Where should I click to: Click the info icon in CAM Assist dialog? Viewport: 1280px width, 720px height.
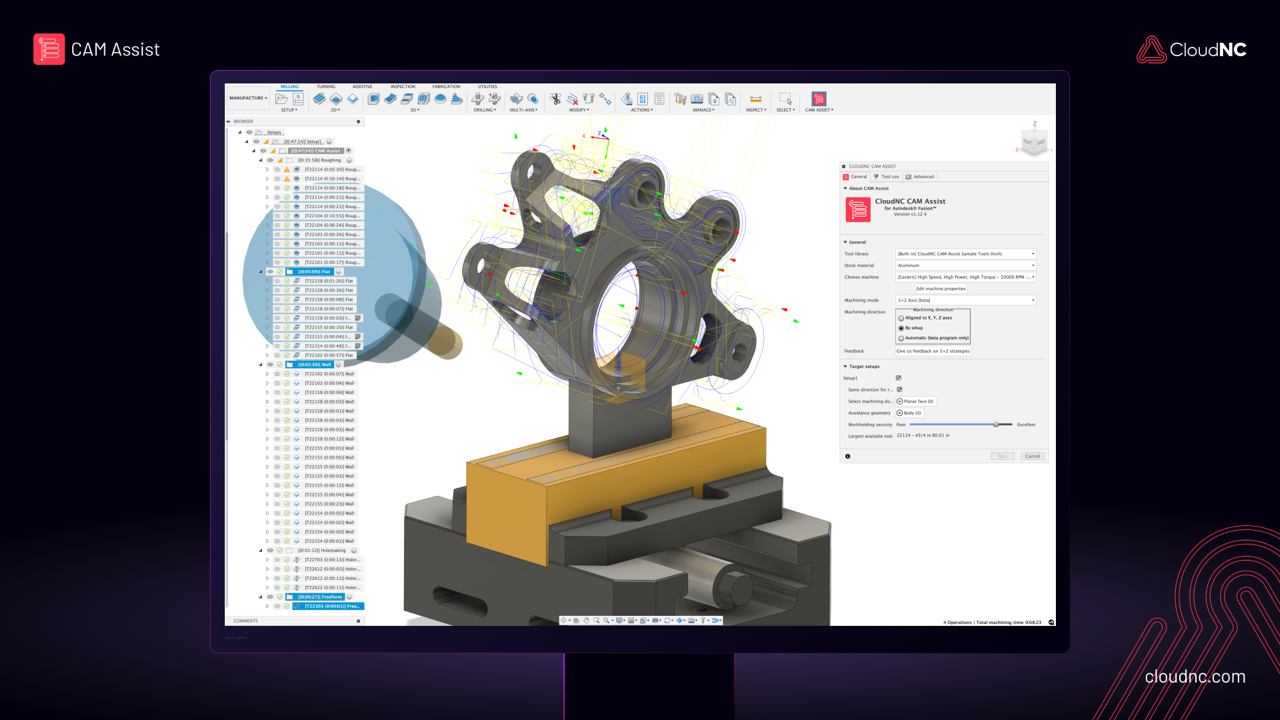[848, 456]
